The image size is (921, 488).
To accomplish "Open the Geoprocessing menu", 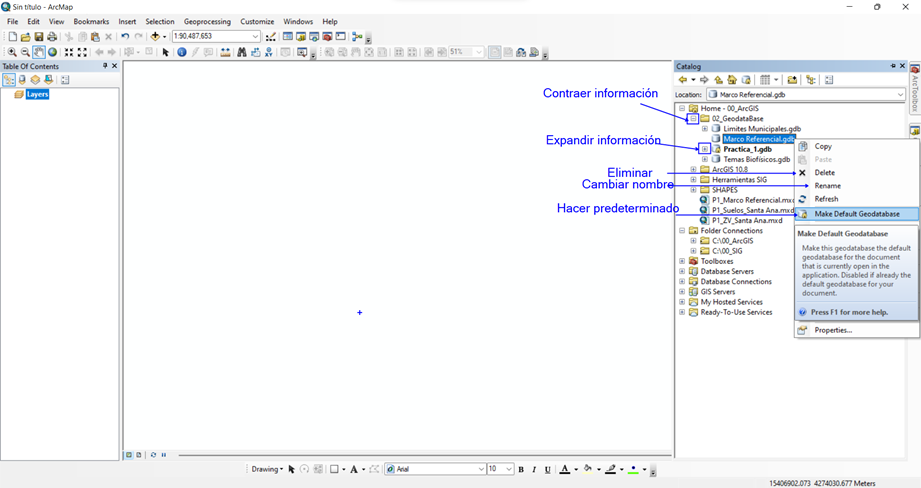I will click(207, 22).
